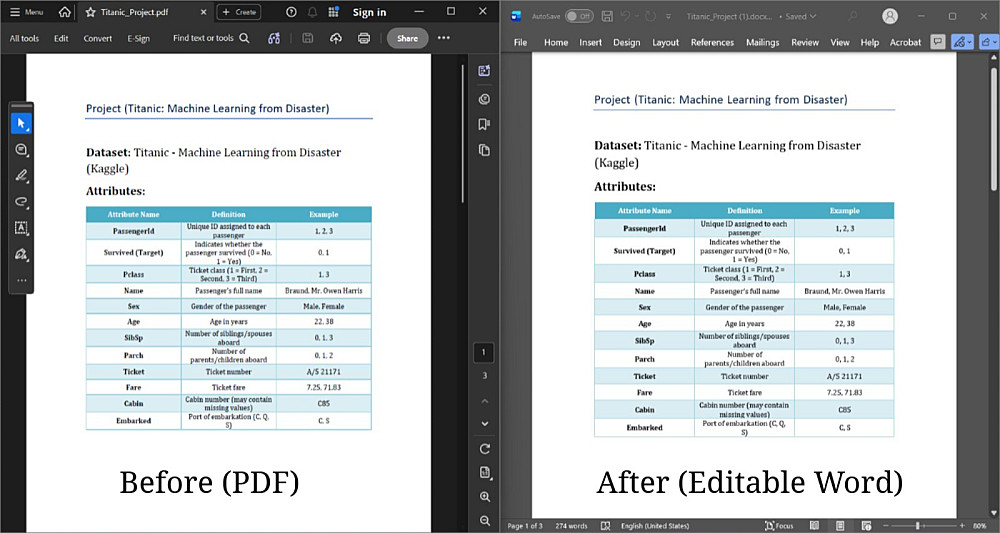The height and width of the screenshot is (533, 1000).
Task: Go to next page down chevron
Action: coord(485,423)
